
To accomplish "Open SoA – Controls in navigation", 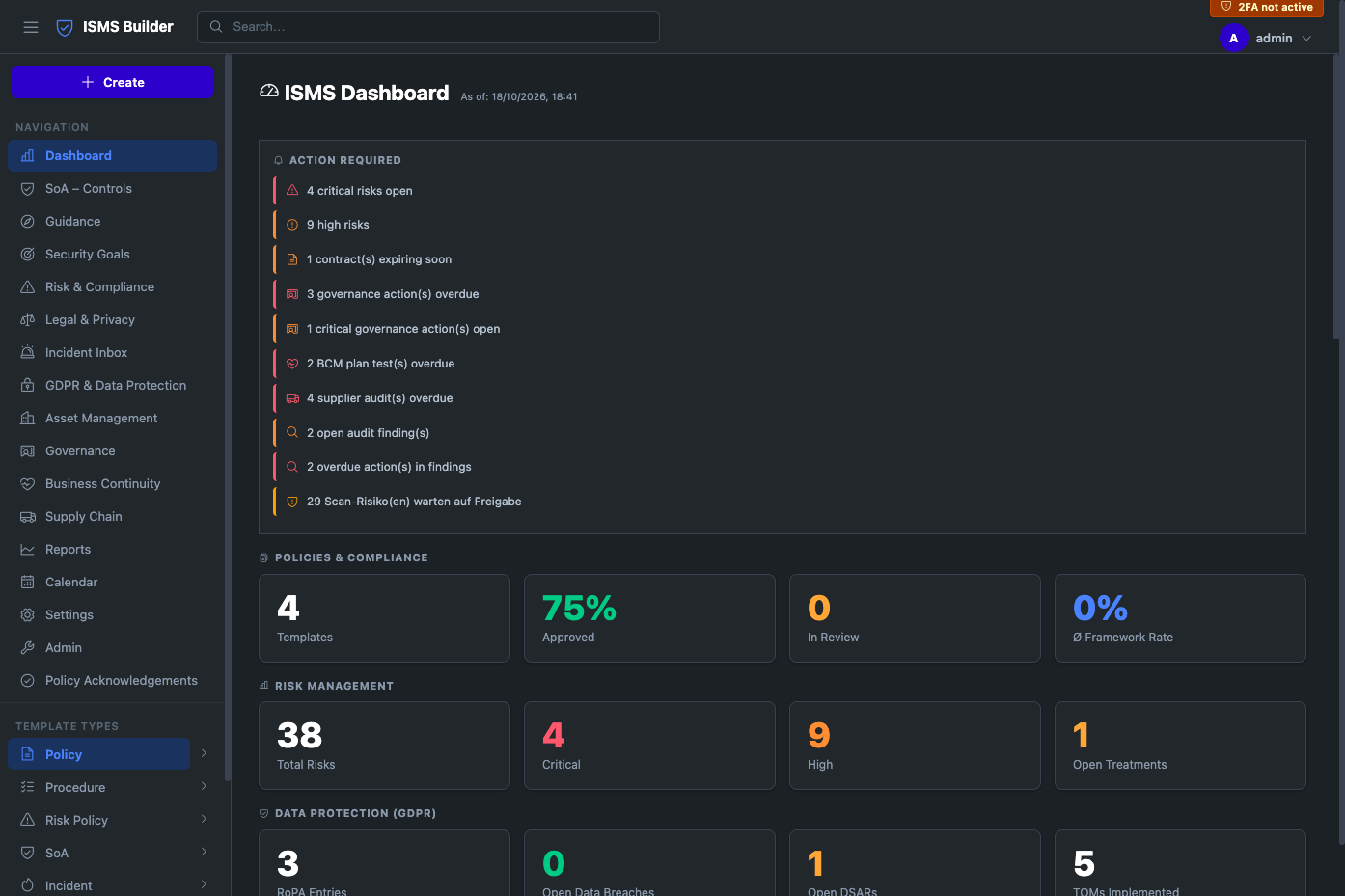I will (x=112, y=189).
